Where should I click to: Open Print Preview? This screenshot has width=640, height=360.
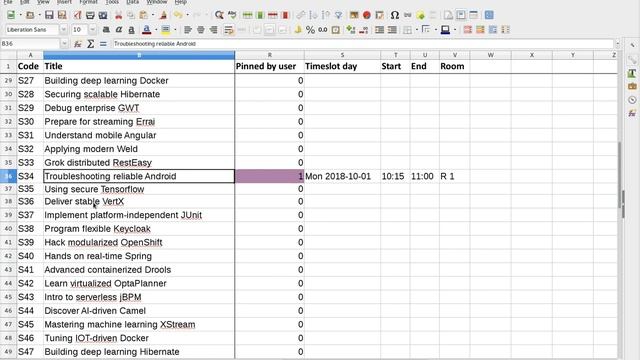click(103, 15)
